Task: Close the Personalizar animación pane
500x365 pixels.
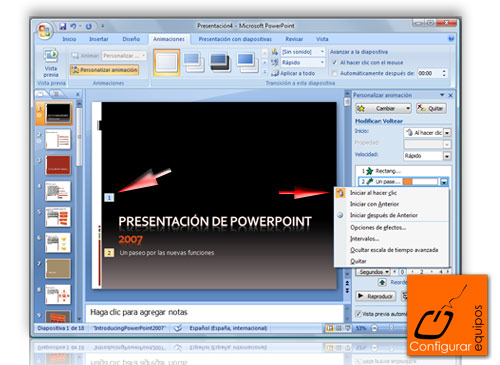Action: [x=451, y=95]
